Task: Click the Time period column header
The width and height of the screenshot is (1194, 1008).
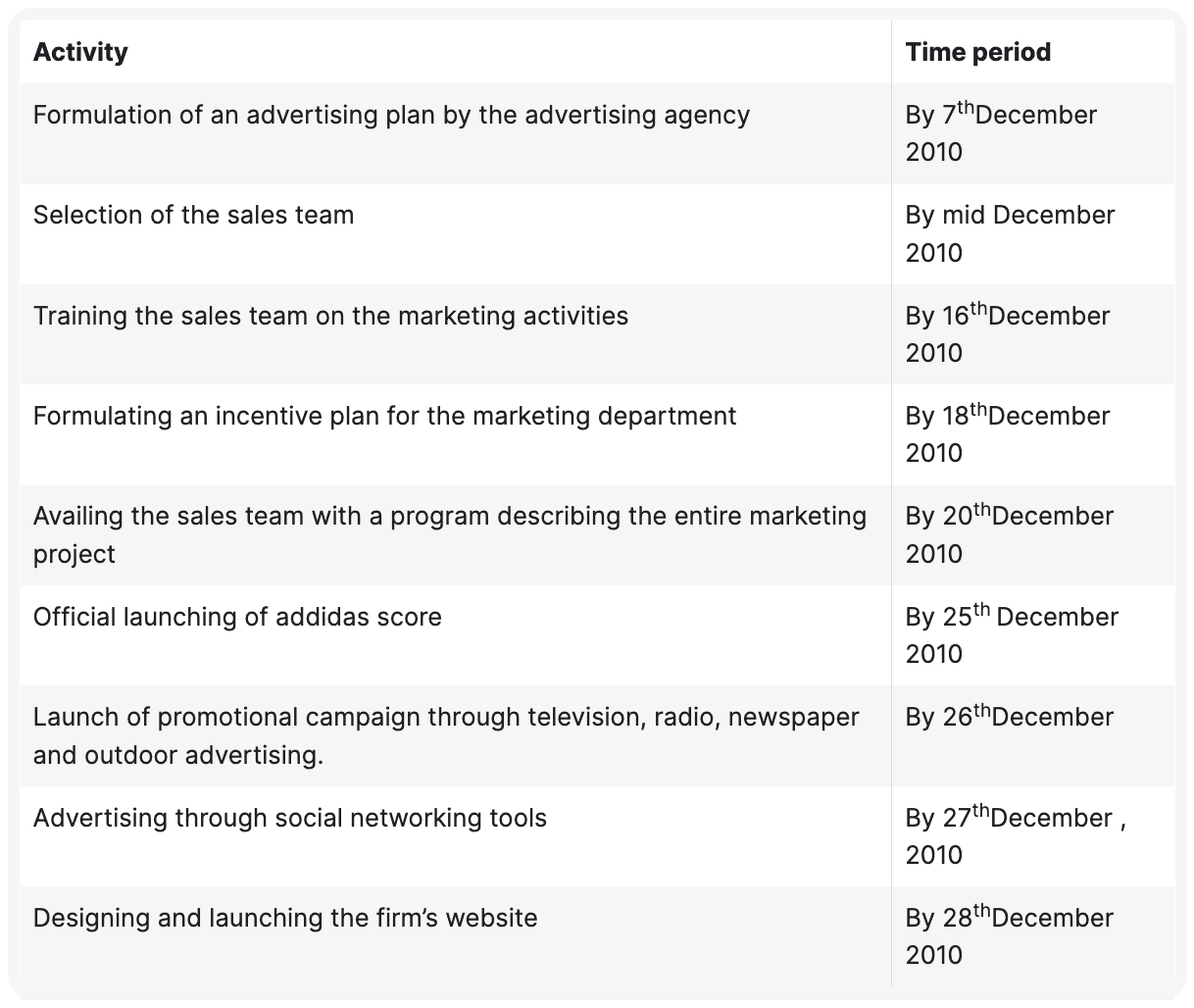Action: pyautogui.click(x=977, y=52)
